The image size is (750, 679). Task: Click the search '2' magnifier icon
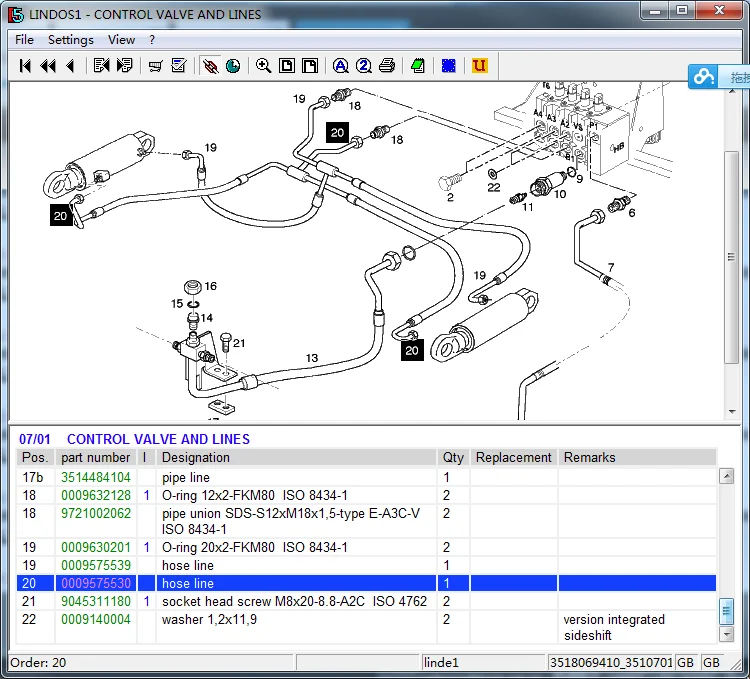364,66
